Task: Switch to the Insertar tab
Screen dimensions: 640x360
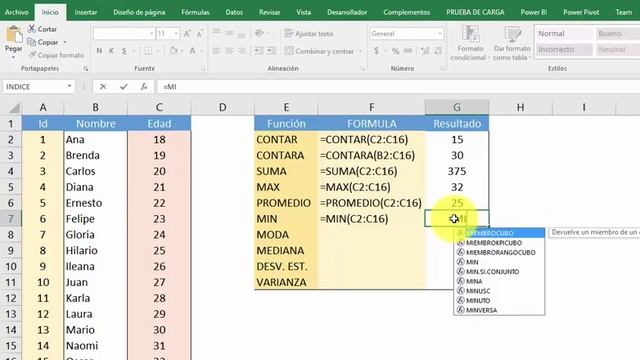Action: tap(86, 12)
